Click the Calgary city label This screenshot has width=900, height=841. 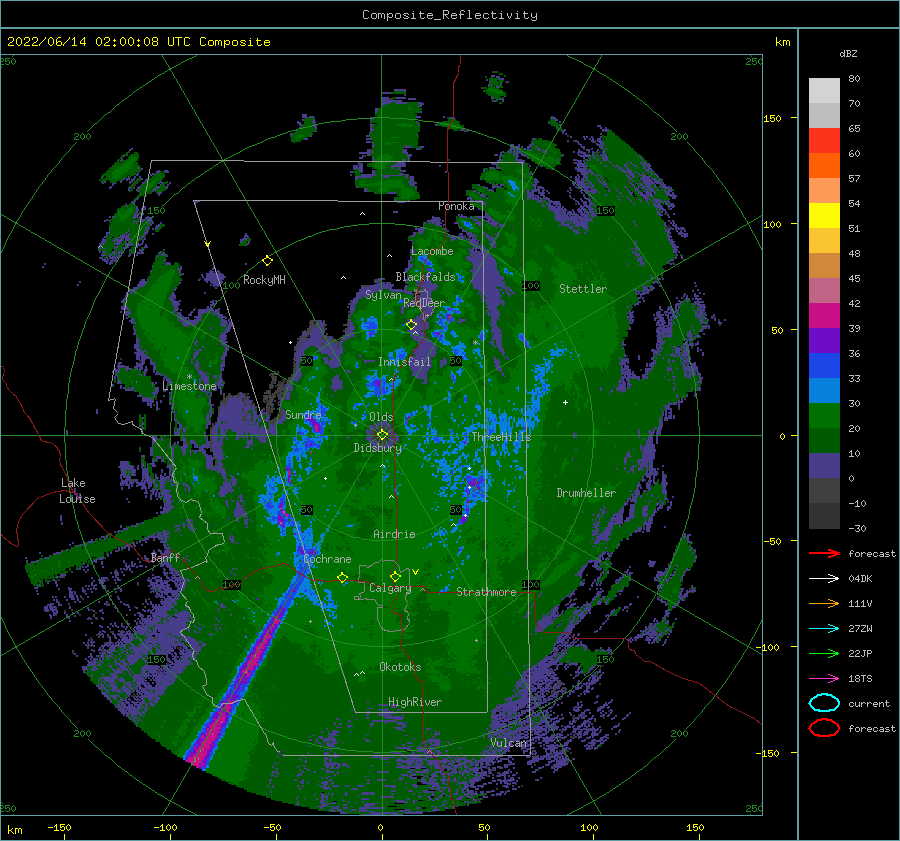[390, 588]
